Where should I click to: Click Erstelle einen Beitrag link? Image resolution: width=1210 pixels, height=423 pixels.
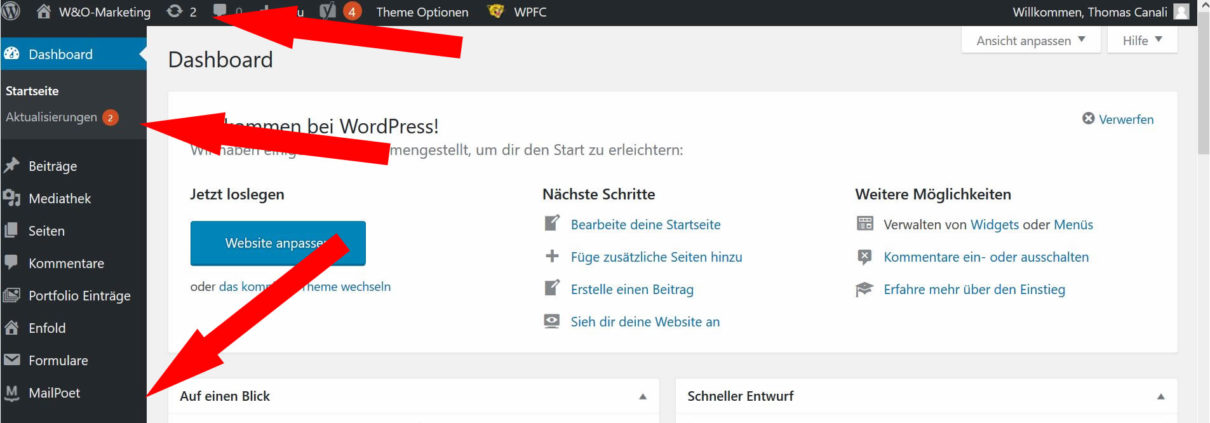(x=632, y=289)
